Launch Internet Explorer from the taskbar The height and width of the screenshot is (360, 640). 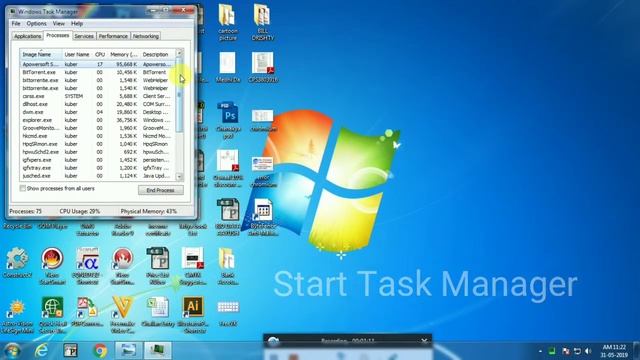click(x=41, y=351)
